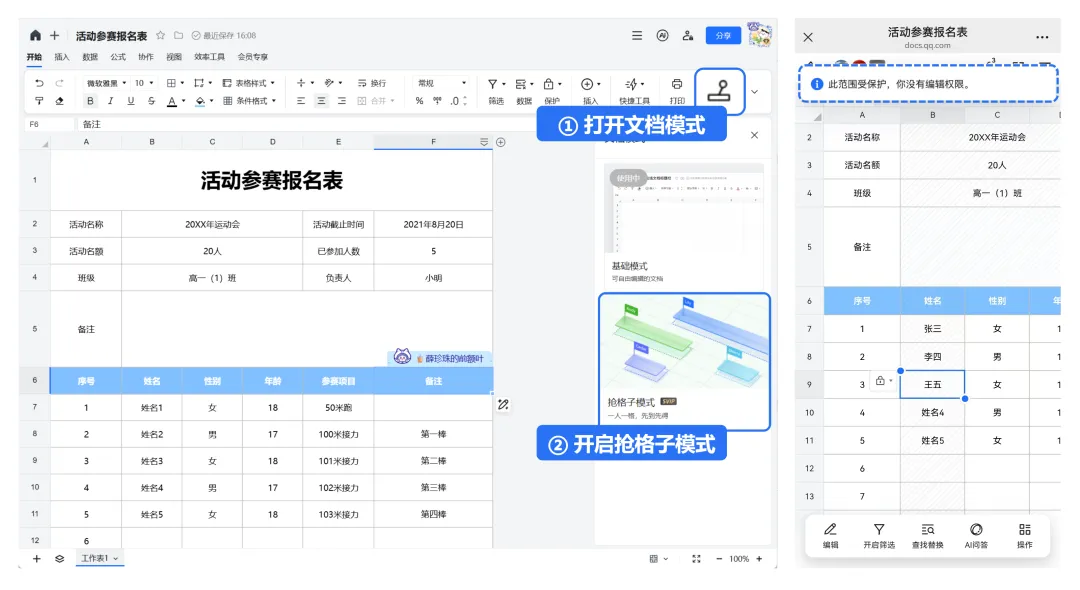The image size is (1080, 590).
Task: Toggle strikethrough formatting
Action: pyautogui.click(x=151, y=101)
